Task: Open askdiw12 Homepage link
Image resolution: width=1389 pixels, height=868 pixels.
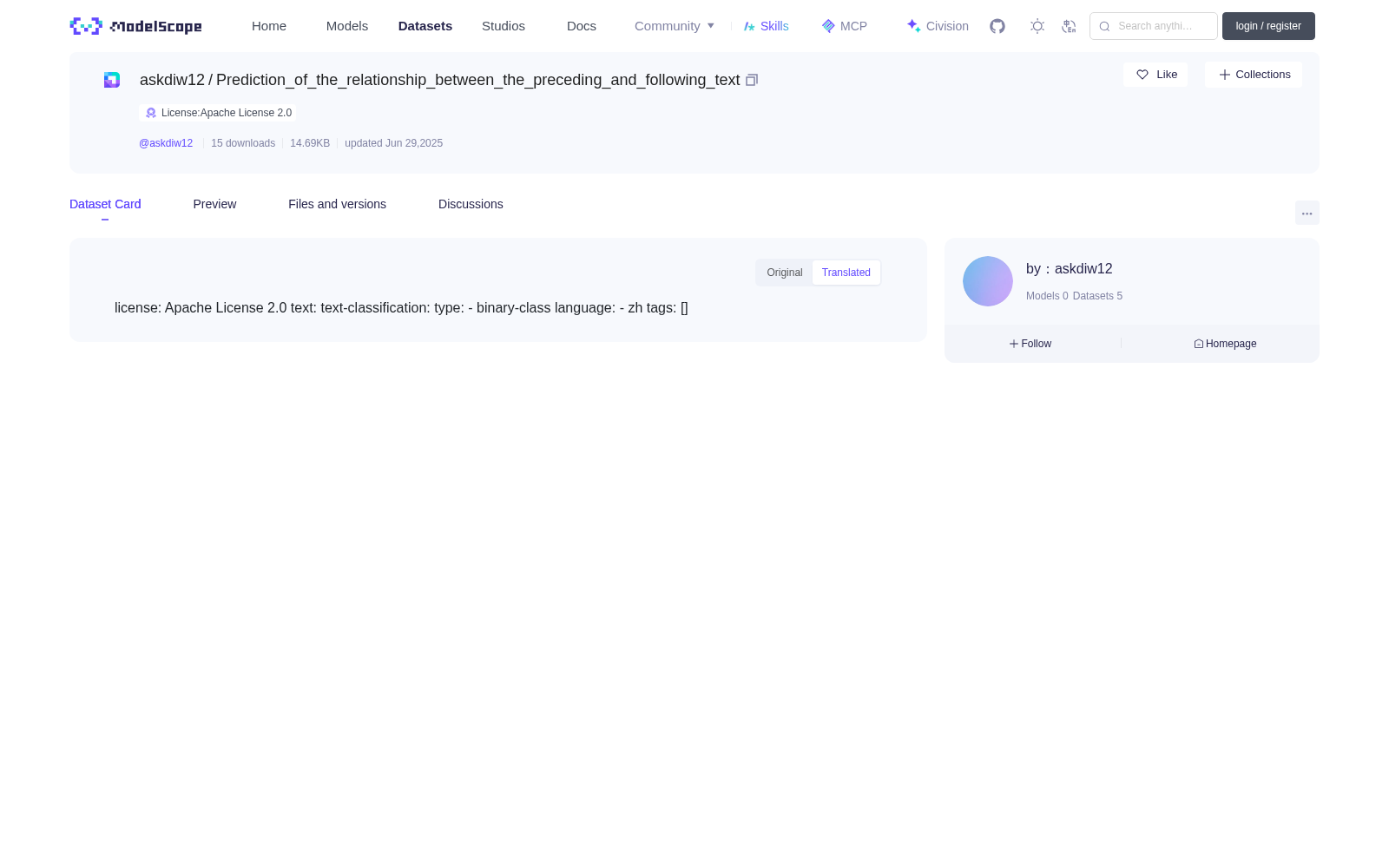Action: pos(1225,344)
